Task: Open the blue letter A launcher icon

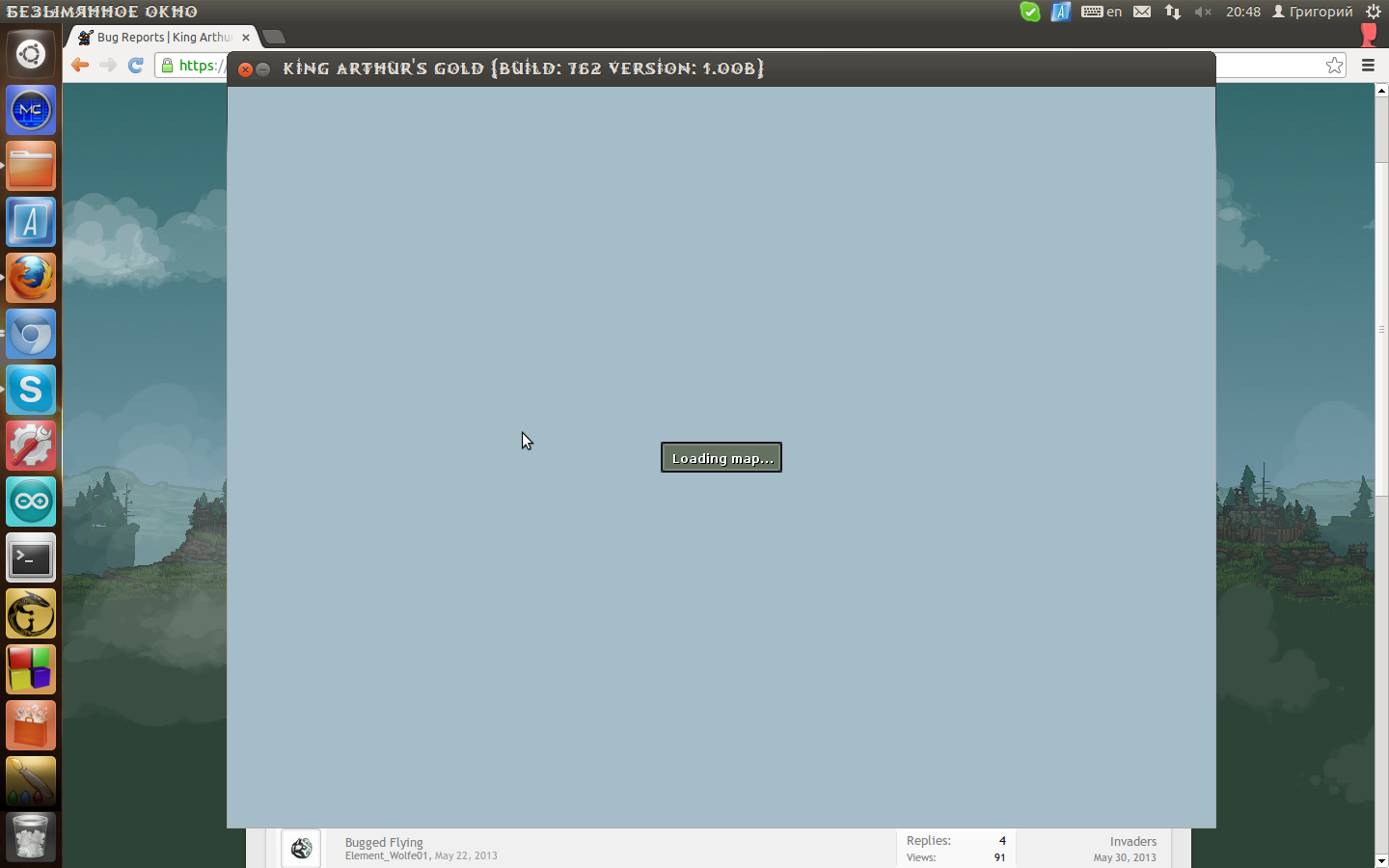Action: click(31, 222)
